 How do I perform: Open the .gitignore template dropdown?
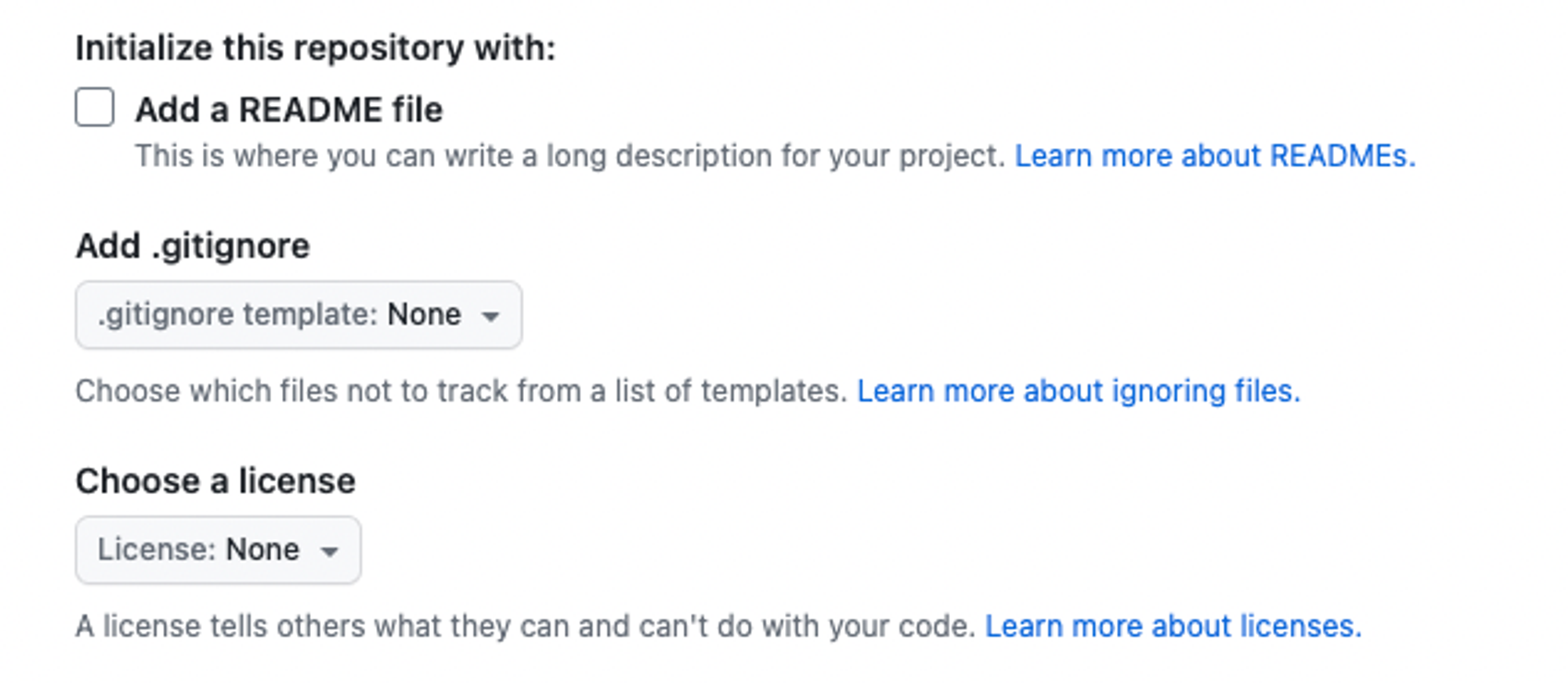(x=298, y=315)
